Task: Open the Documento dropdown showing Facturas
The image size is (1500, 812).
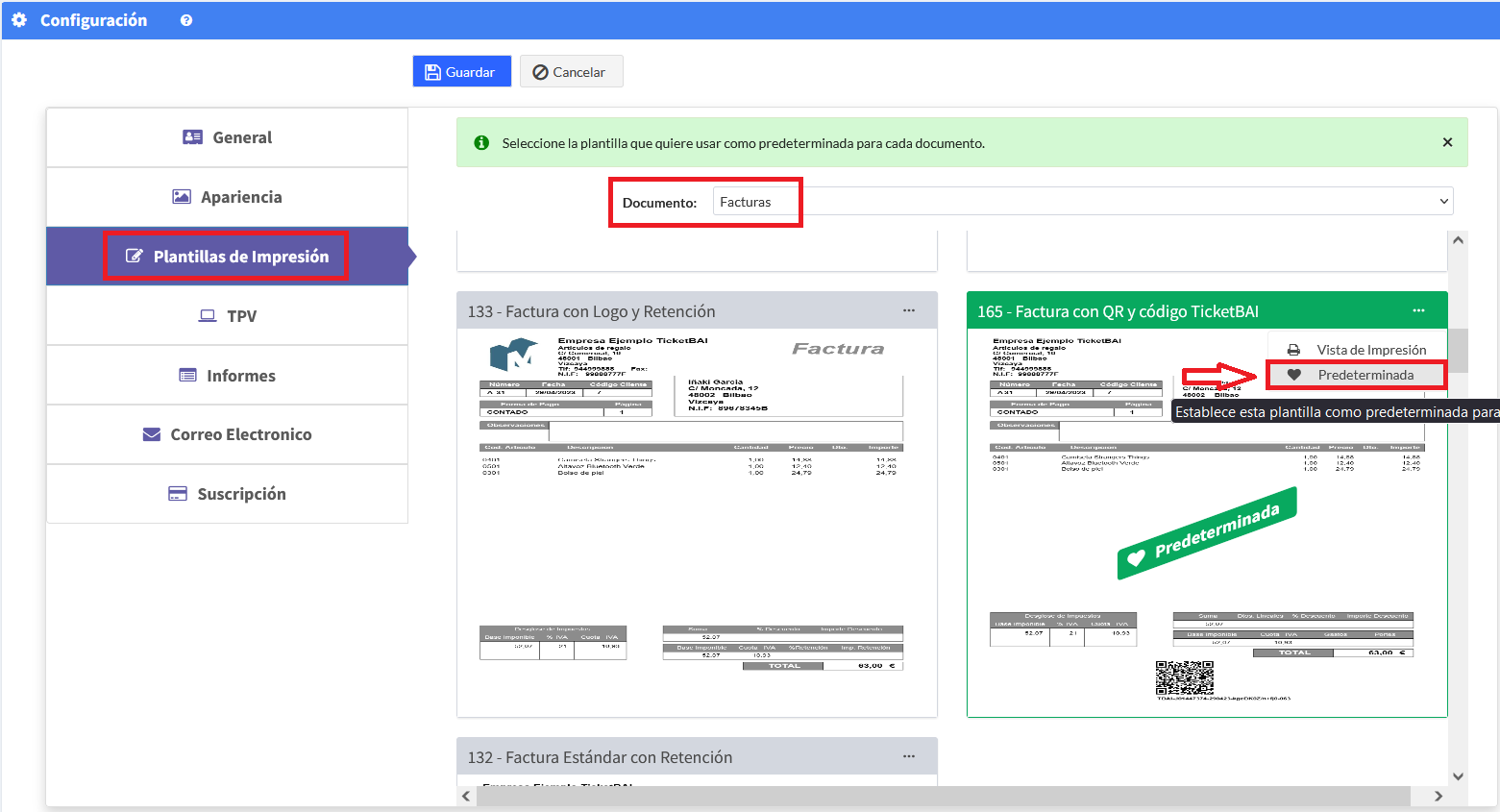Action: click(x=1083, y=201)
